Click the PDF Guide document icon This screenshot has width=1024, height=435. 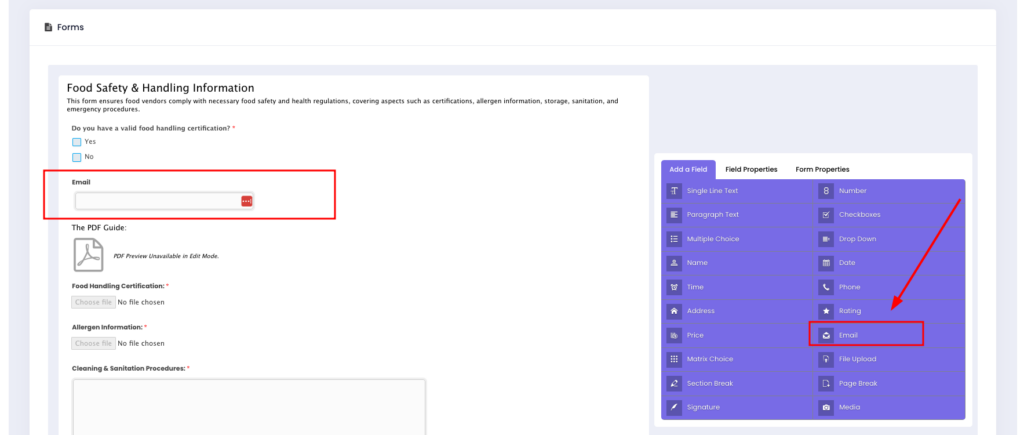88,255
